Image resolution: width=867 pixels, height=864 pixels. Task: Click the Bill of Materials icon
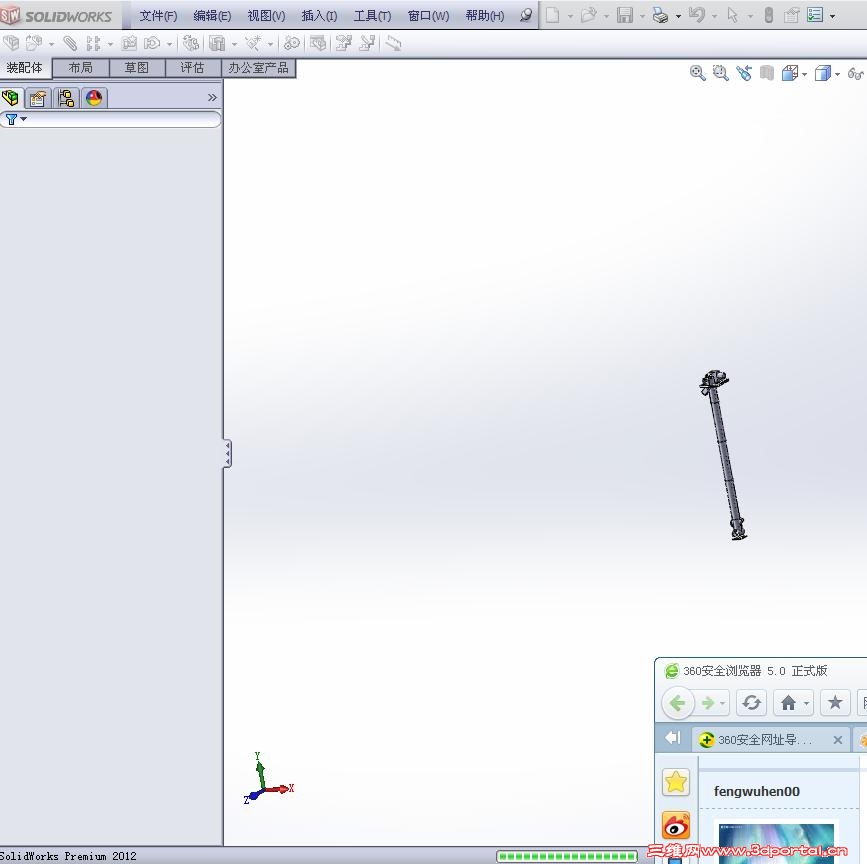[x=318, y=43]
